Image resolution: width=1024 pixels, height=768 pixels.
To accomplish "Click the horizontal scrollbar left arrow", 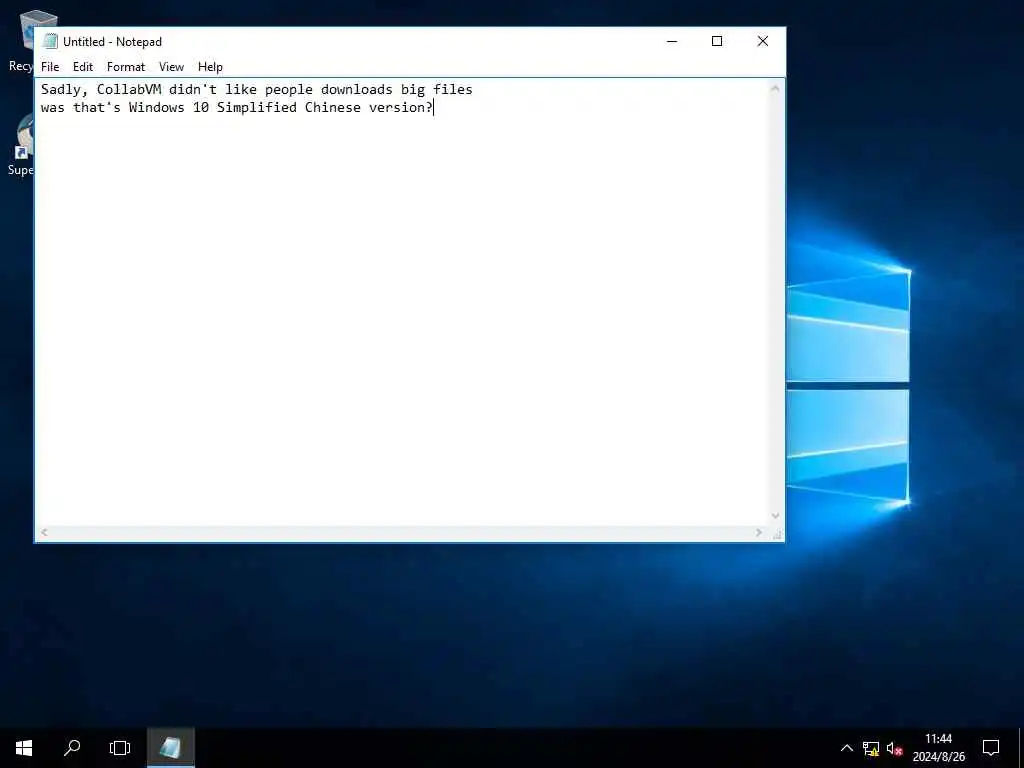I will coord(44,533).
